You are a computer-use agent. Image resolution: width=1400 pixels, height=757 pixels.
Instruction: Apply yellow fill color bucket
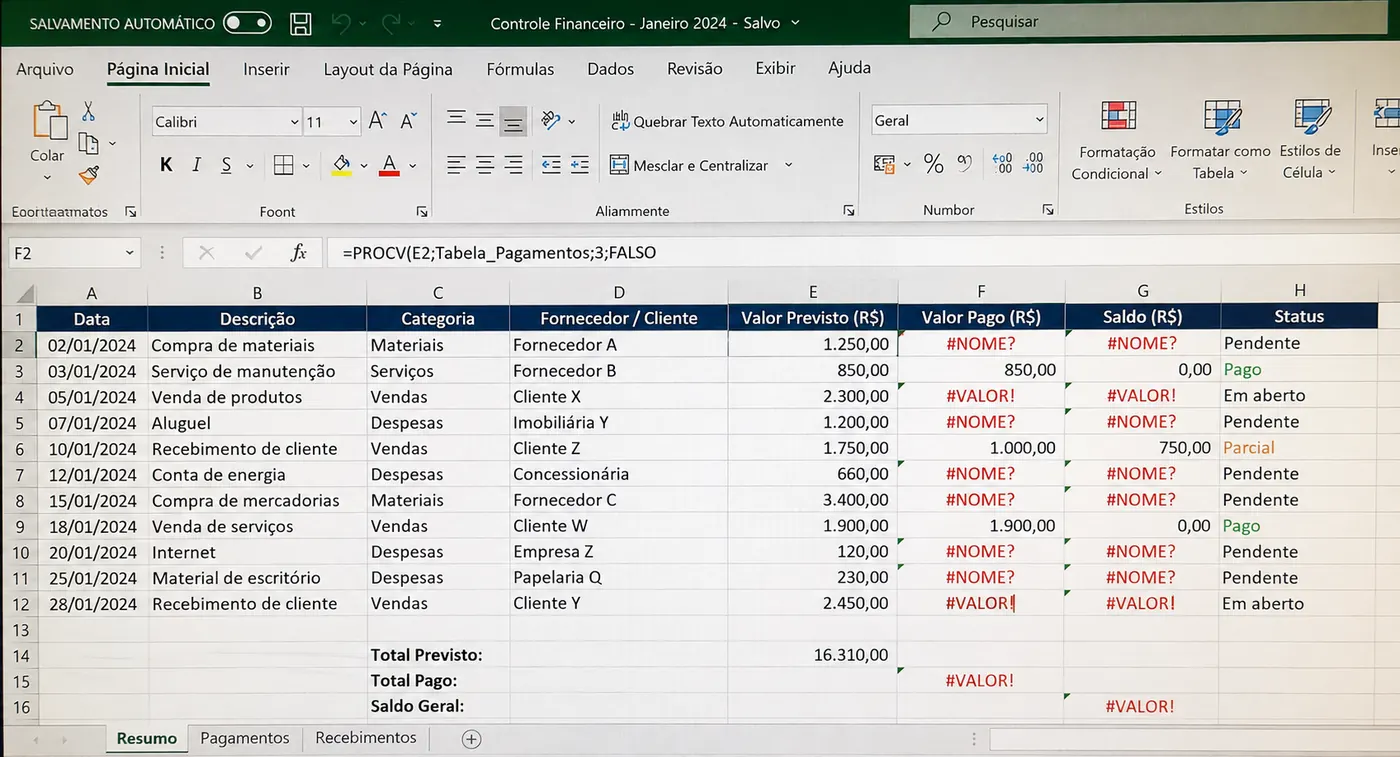[x=341, y=165]
